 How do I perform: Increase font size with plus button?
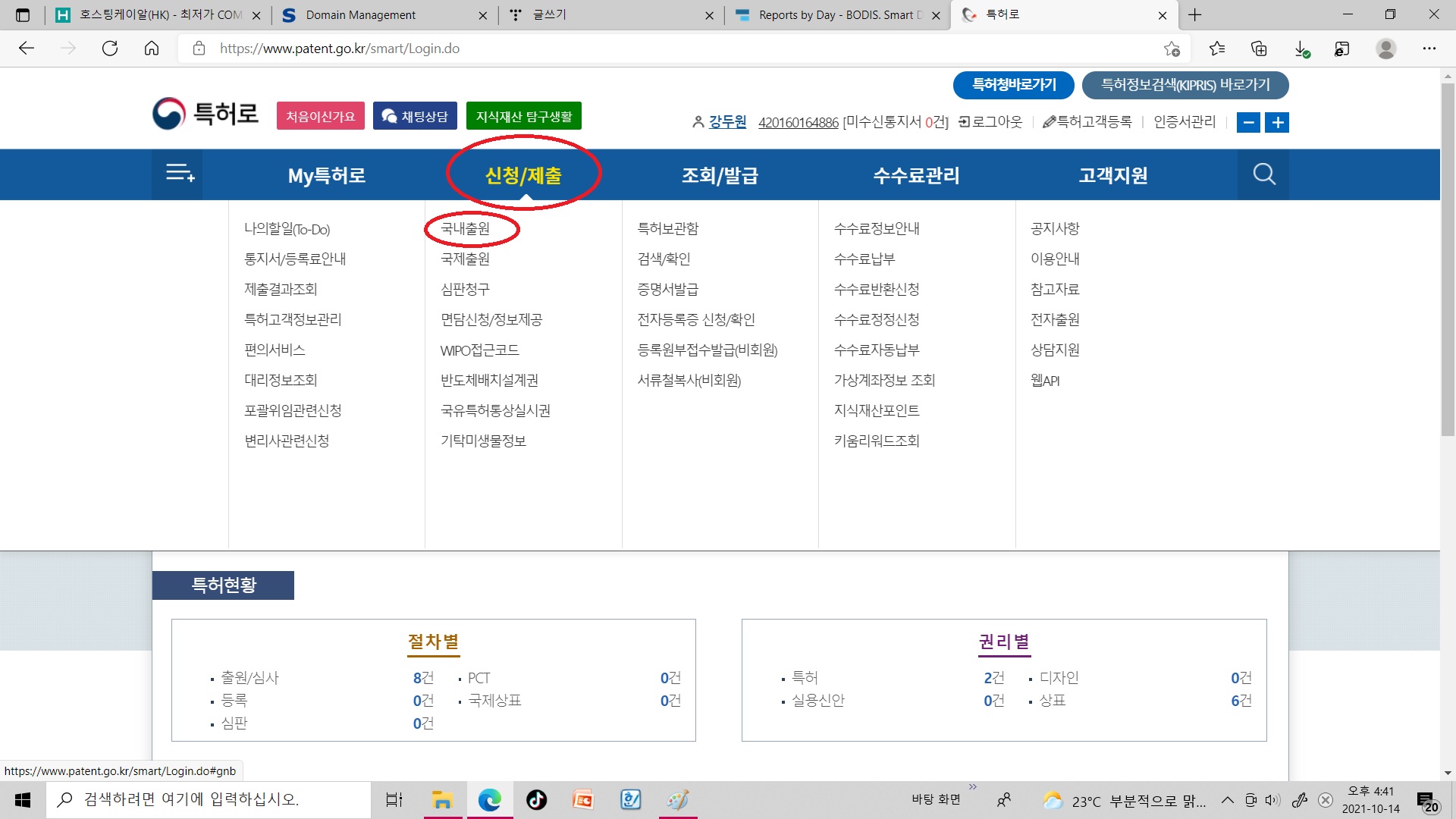click(1278, 122)
